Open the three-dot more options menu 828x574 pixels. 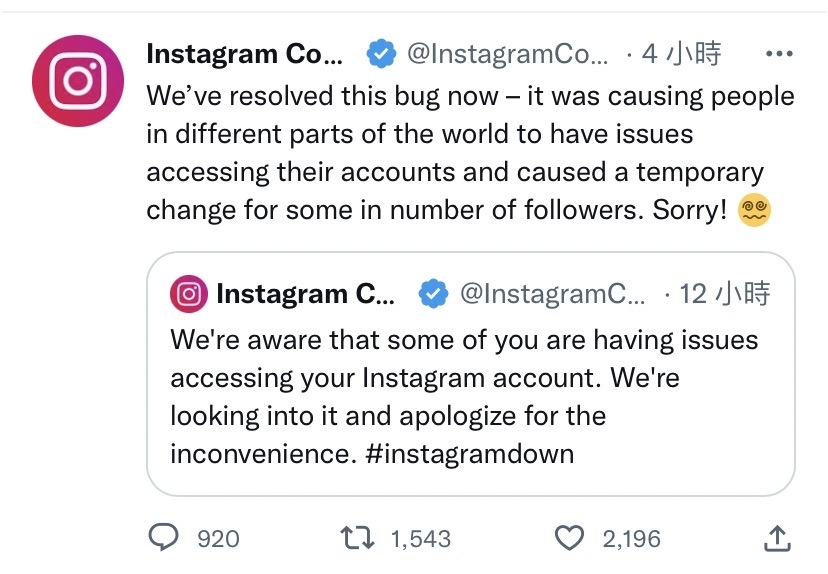(x=777, y=54)
